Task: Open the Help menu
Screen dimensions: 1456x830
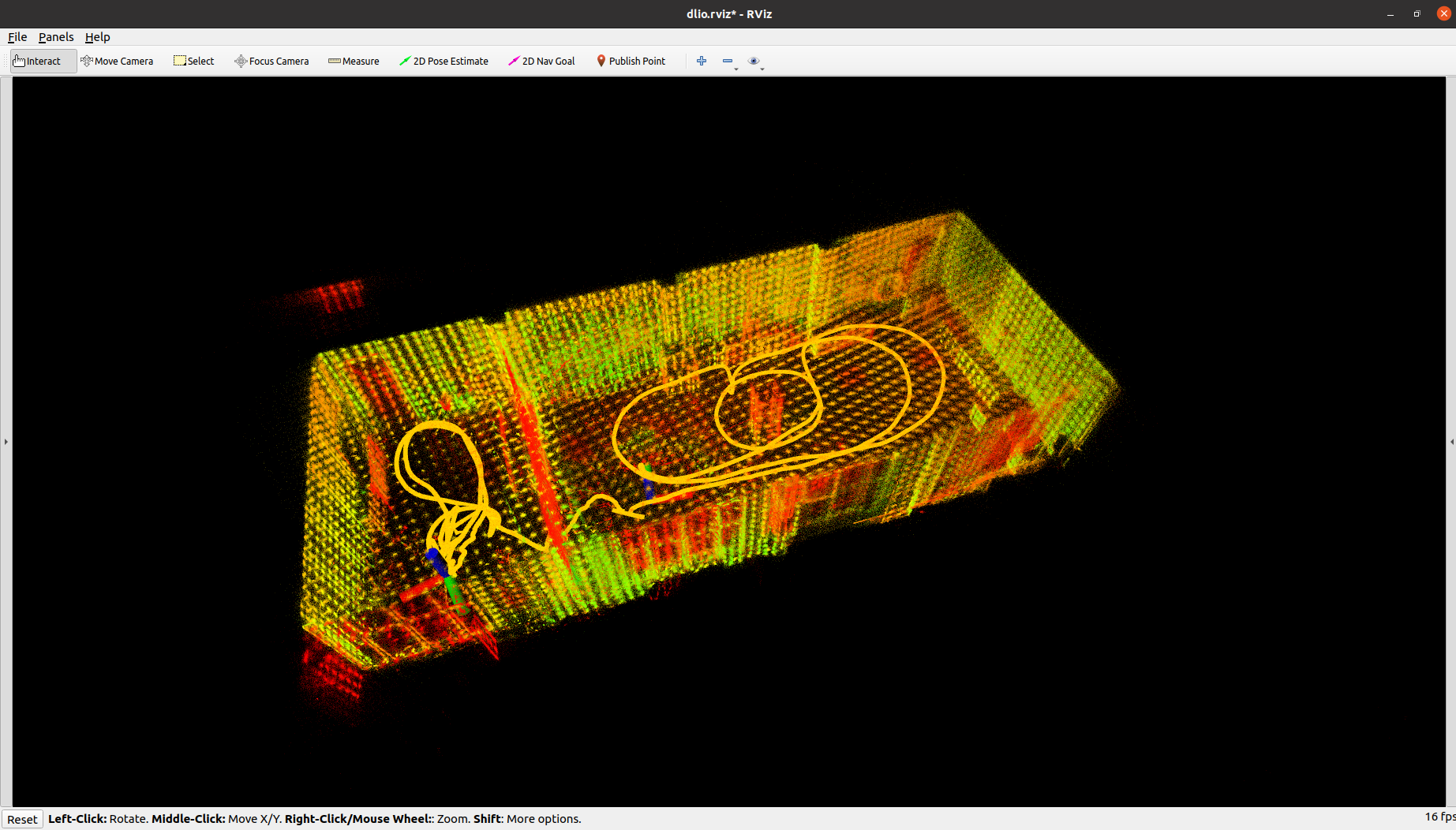Action: pos(97,36)
